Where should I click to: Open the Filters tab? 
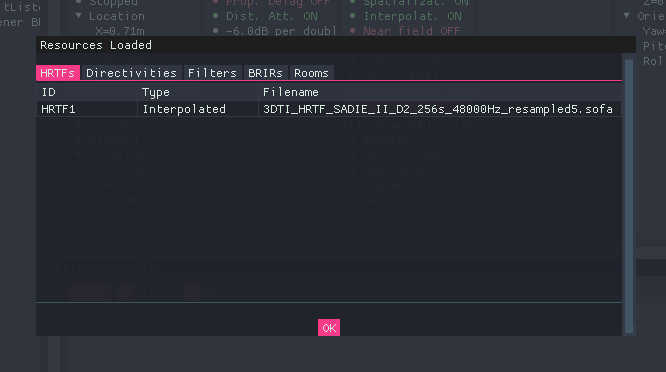pyautogui.click(x=212, y=73)
